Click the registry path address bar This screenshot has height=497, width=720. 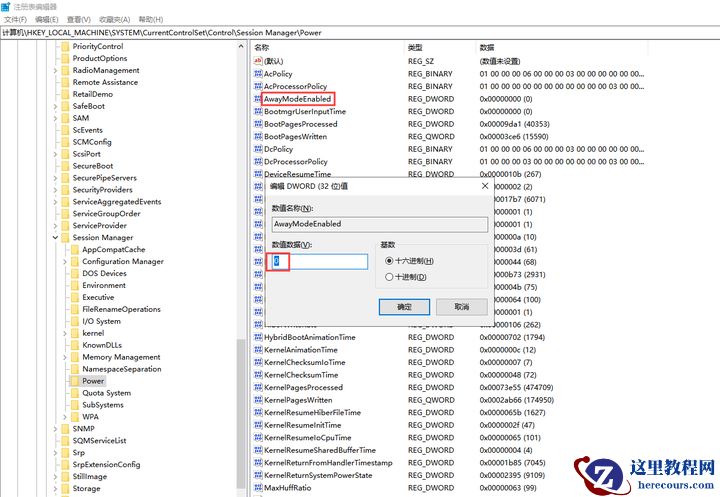(x=360, y=33)
